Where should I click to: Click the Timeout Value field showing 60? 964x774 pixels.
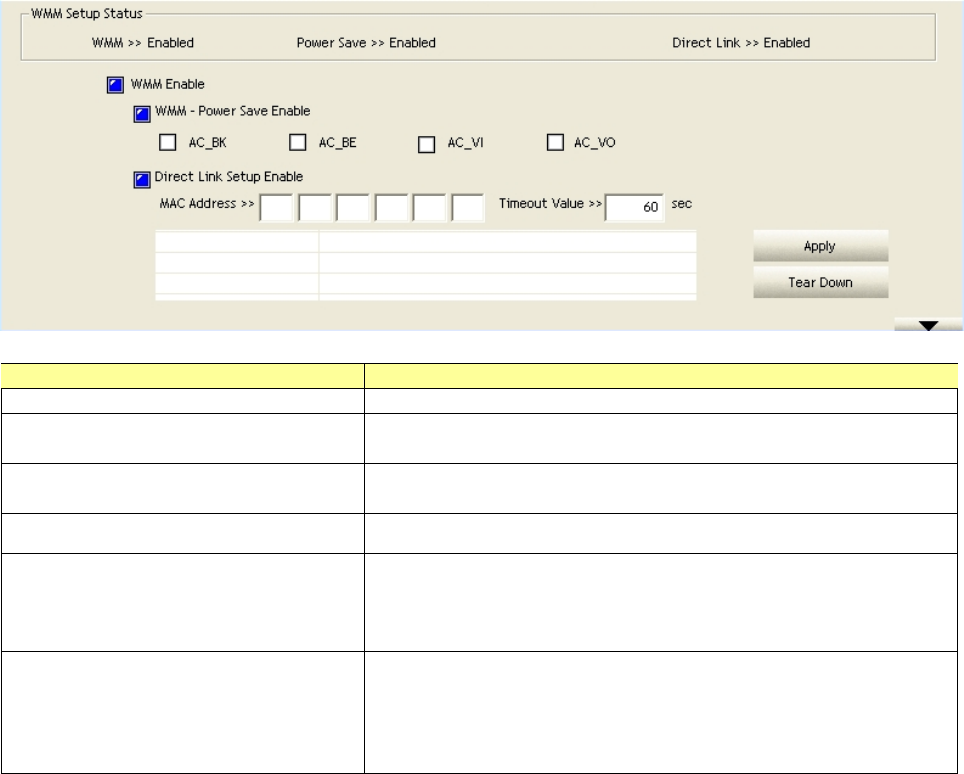click(634, 207)
